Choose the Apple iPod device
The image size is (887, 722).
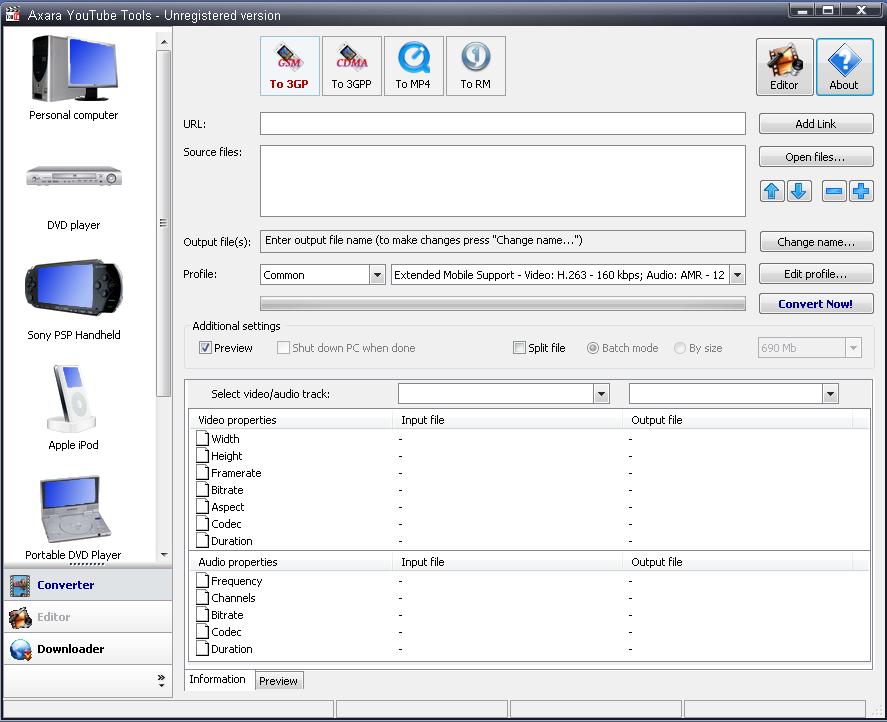pos(74,407)
